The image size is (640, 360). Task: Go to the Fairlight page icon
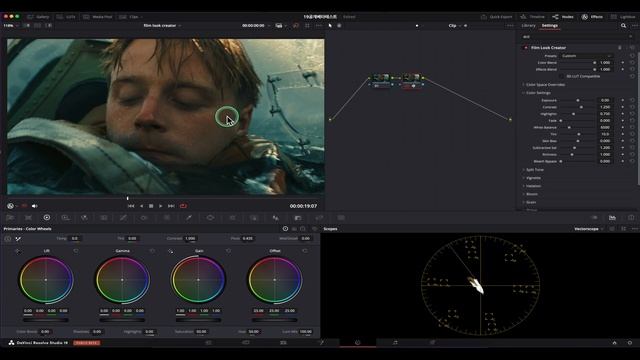395,343
